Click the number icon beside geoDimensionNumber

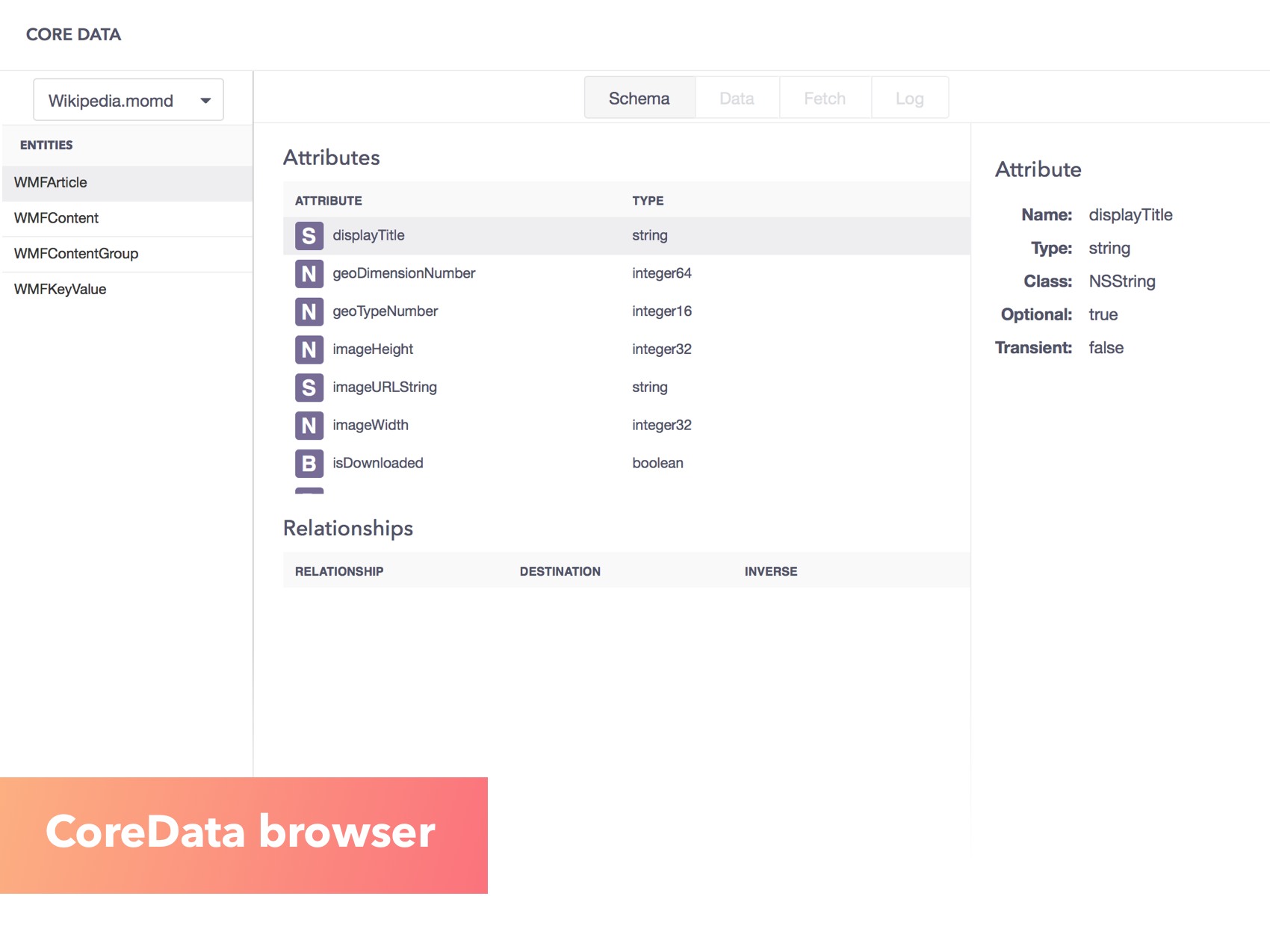309,274
